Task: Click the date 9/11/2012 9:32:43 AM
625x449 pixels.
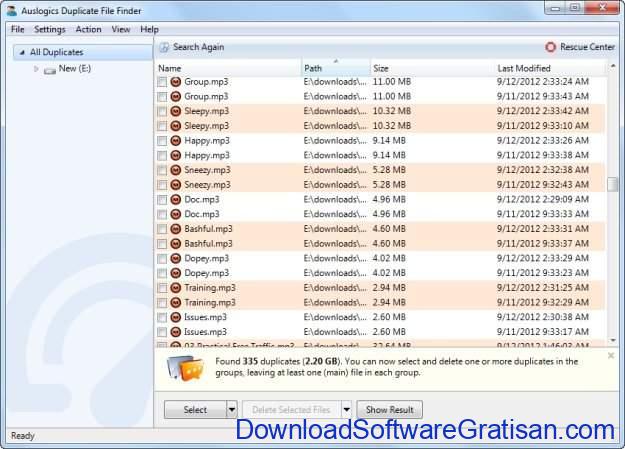Action: (542, 185)
